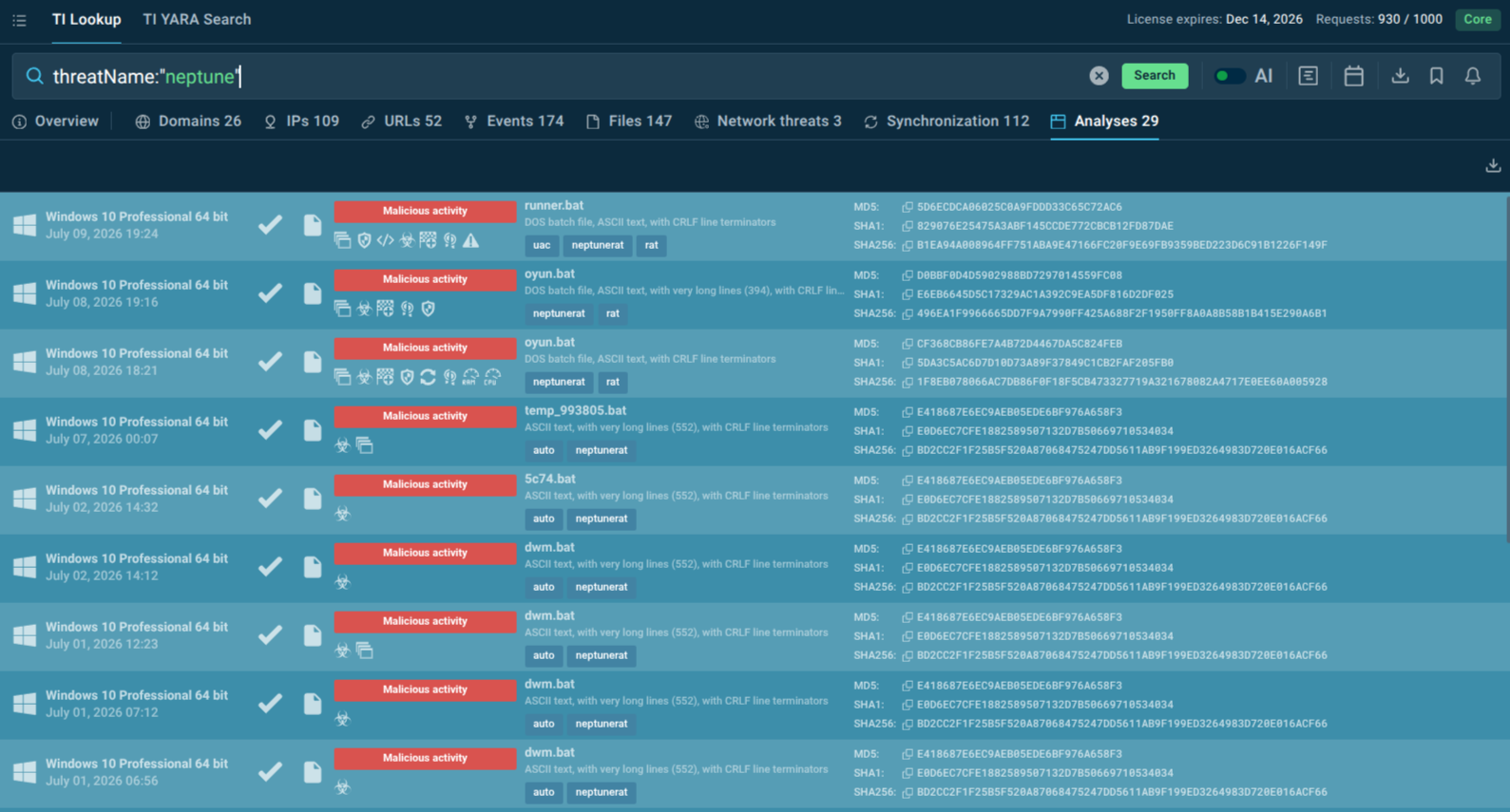Open the Domains 26 tab
This screenshot has height=812, width=1510.
click(x=188, y=122)
